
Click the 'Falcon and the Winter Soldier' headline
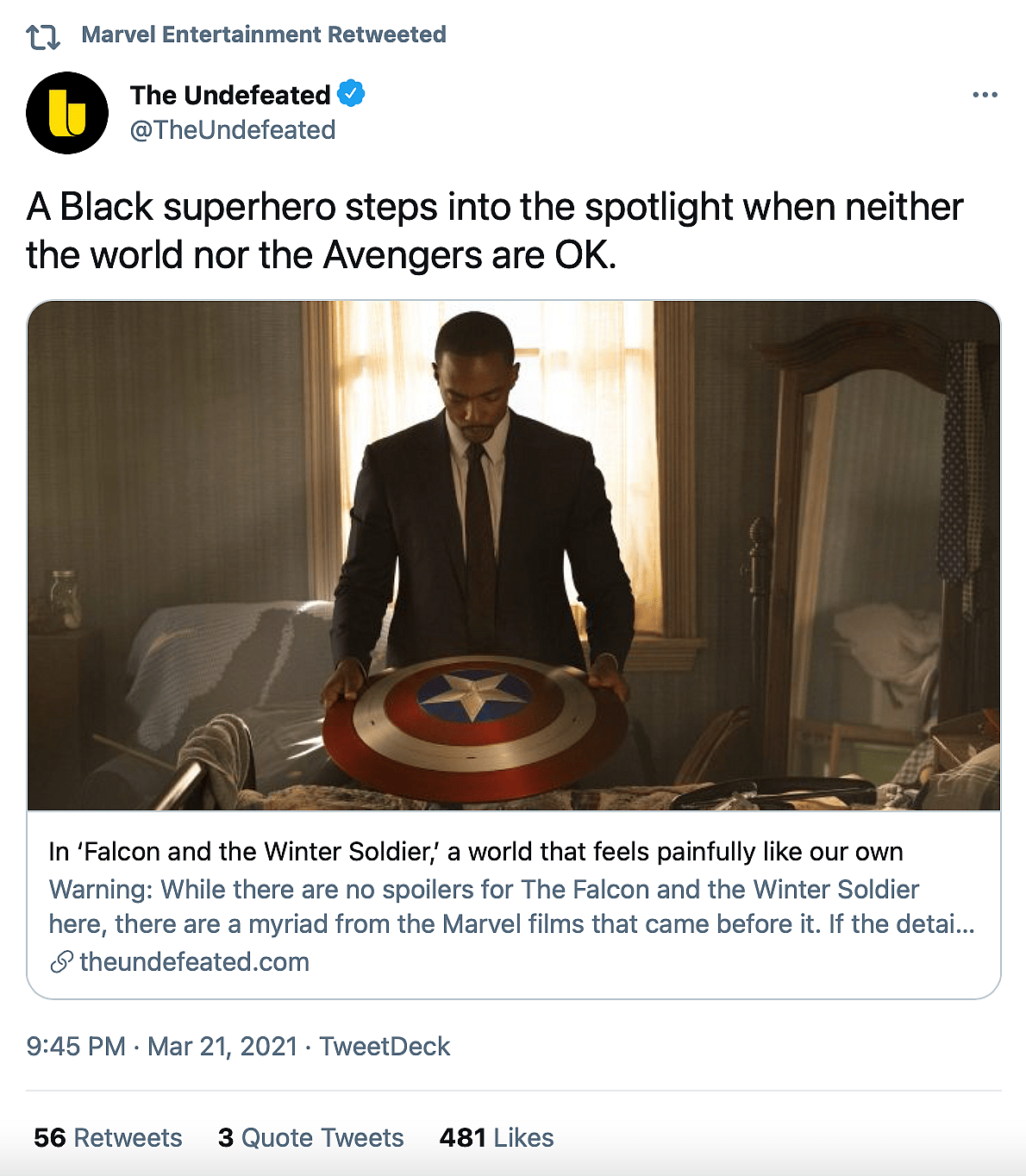(475, 852)
